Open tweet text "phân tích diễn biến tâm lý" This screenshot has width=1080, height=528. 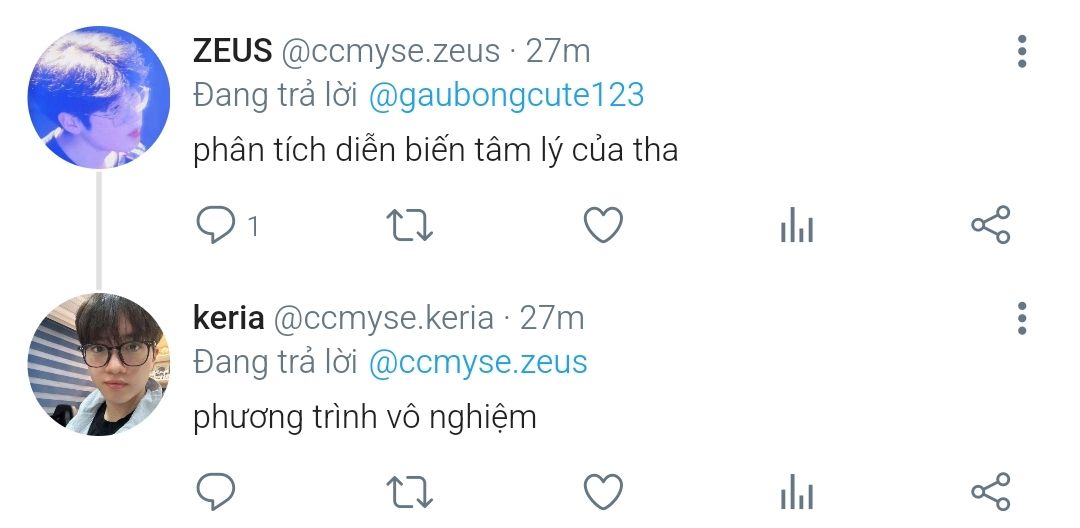pos(435,150)
